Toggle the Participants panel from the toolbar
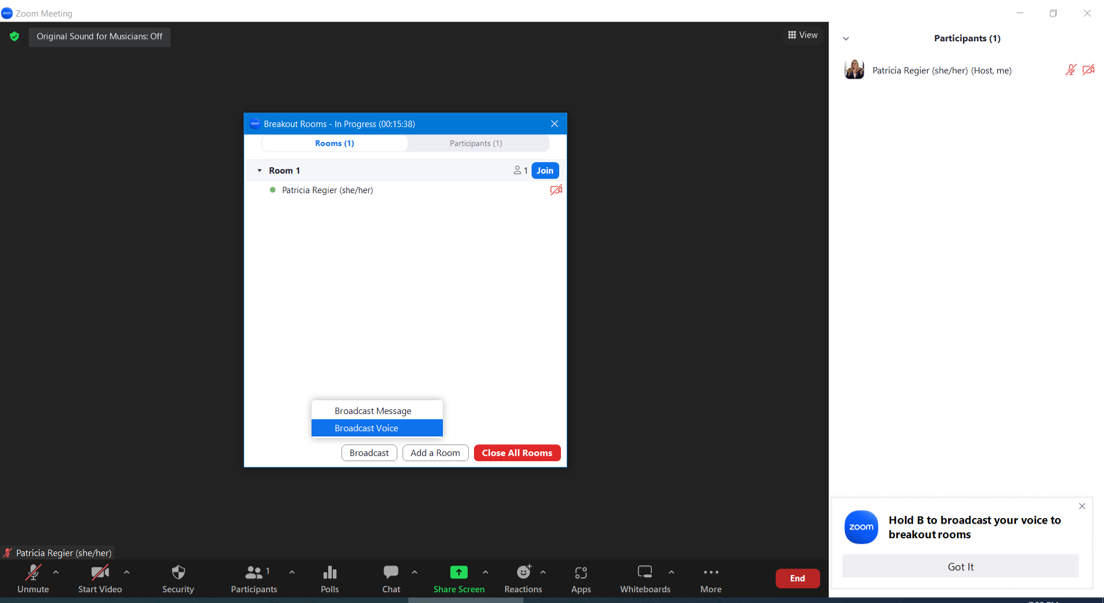Viewport: 1104px width, 603px height. pyautogui.click(x=253, y=578)
